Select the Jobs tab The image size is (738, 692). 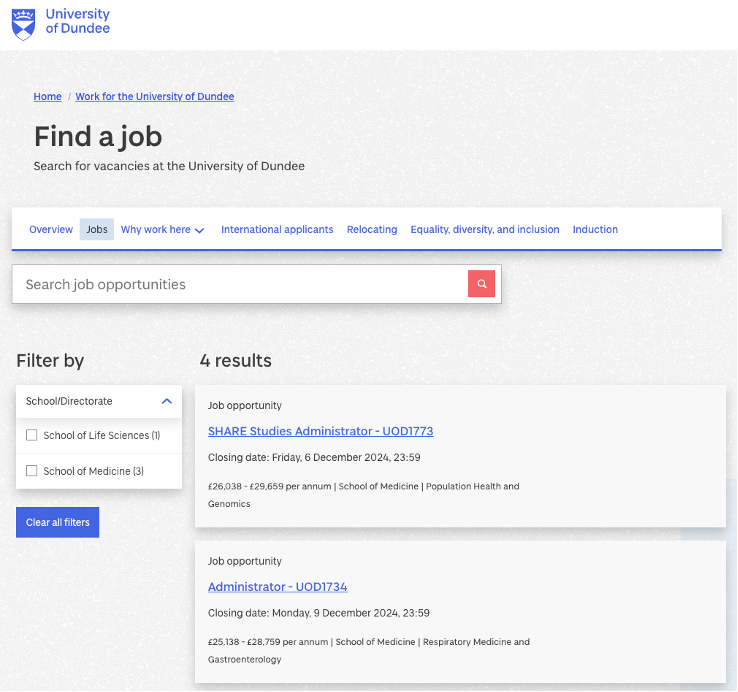pos(97,230)
